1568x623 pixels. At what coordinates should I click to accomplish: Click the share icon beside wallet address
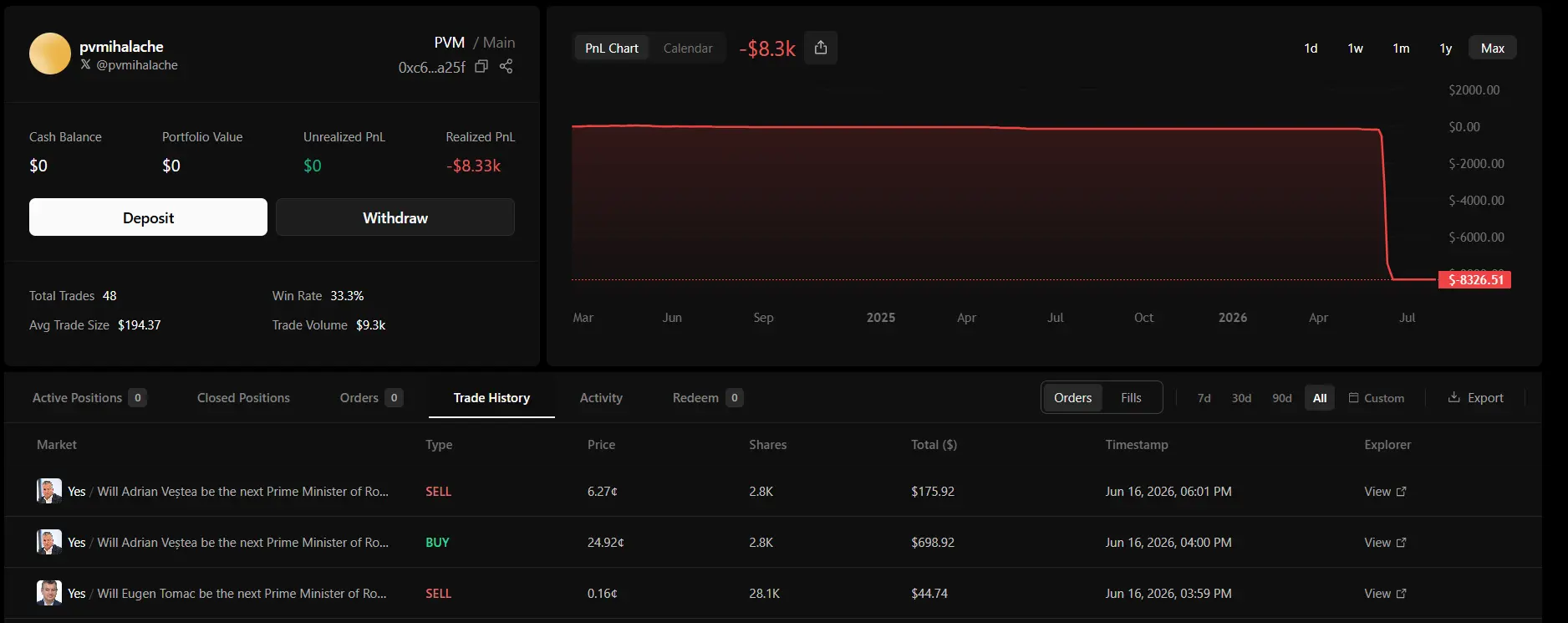507,67
